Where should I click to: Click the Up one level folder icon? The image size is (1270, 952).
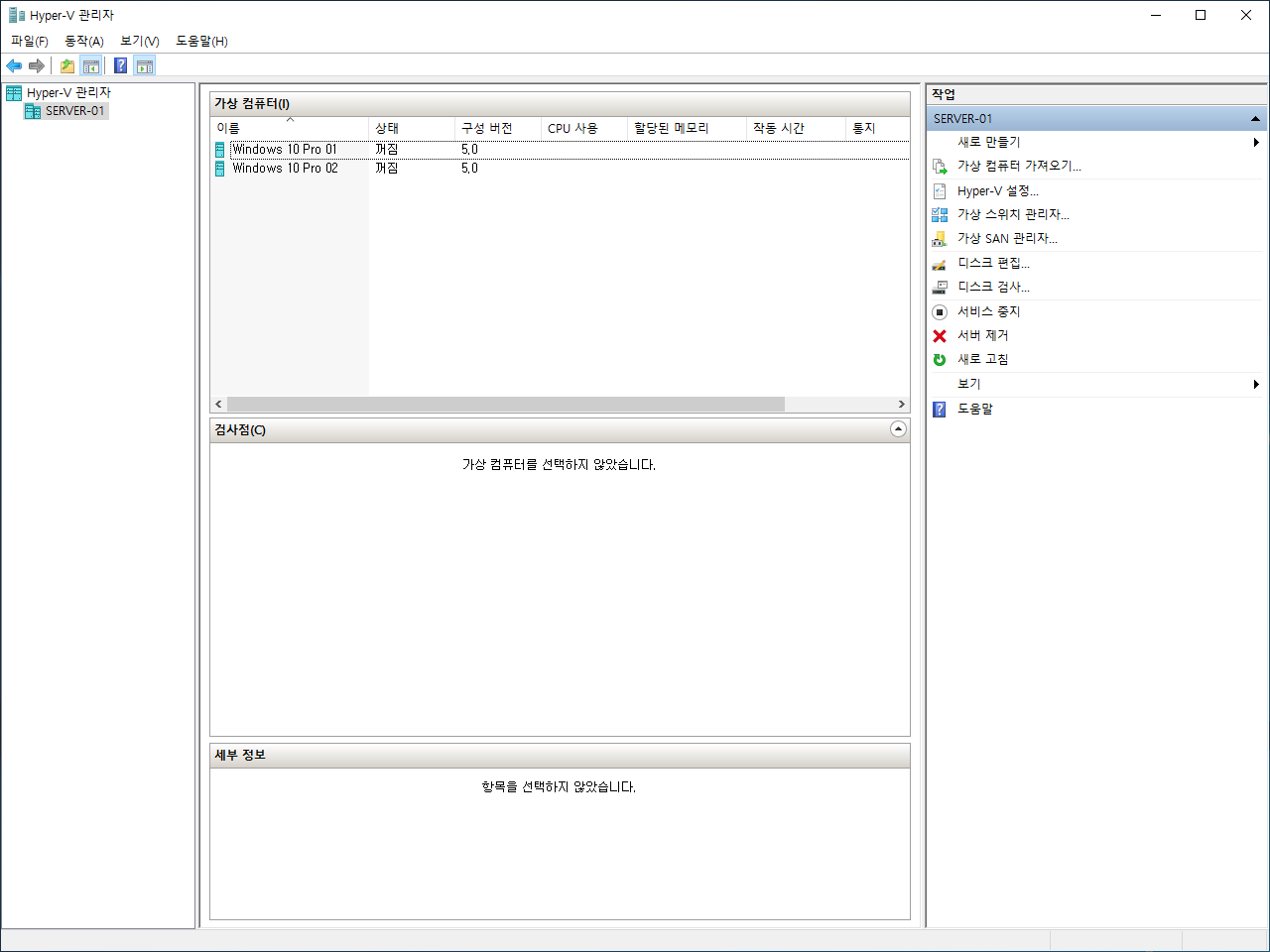tap(66, 66)
